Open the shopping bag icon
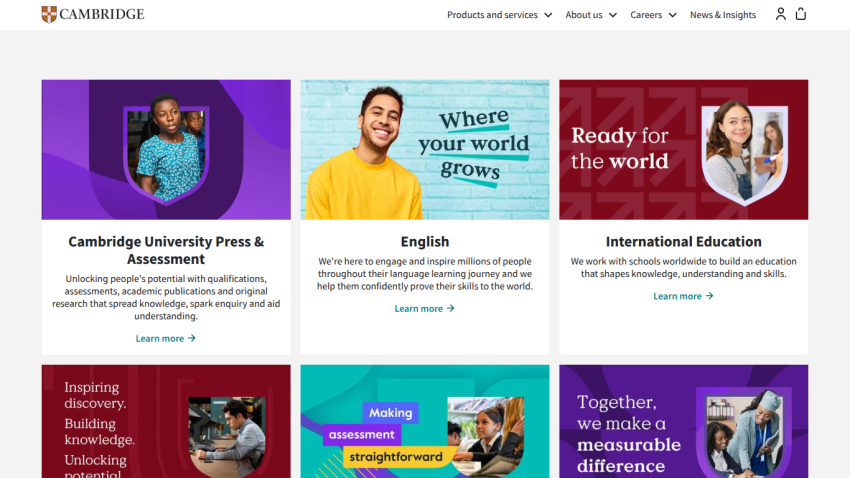The image size is (850, 478). [801, 14]
